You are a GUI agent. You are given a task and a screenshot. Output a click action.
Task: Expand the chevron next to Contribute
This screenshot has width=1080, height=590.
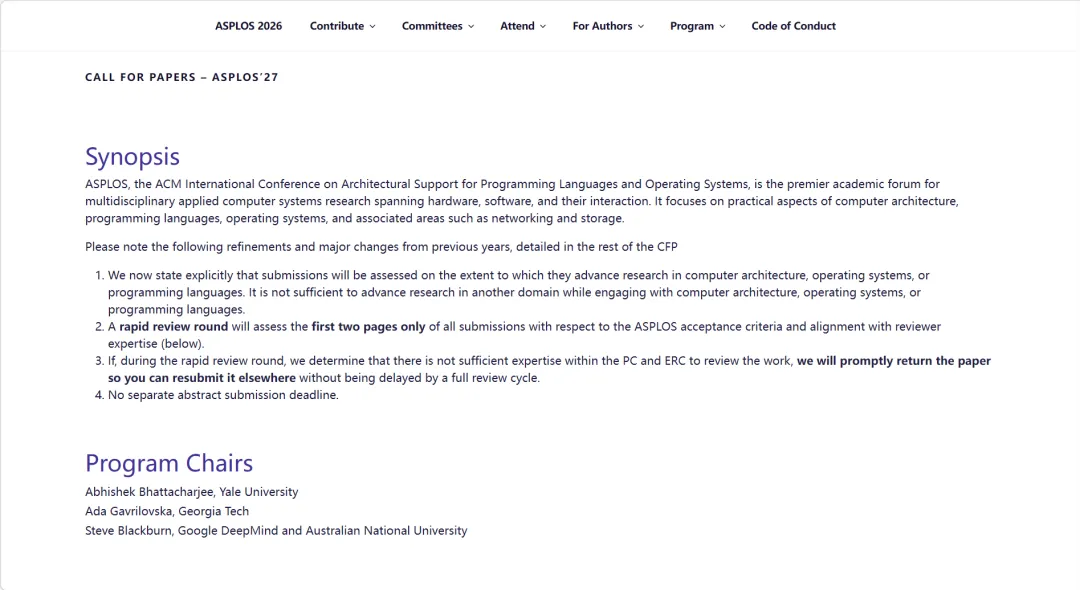click(373, 27)
